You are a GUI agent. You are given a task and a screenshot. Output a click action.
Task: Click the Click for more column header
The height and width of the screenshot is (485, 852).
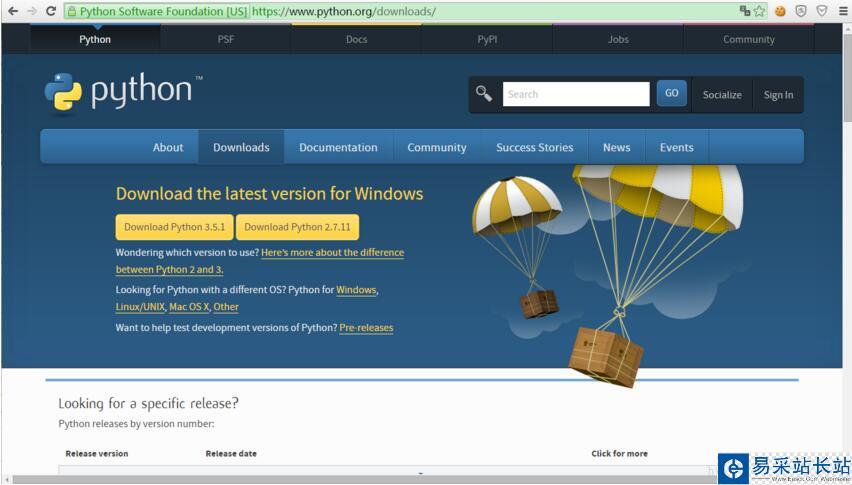click(619, 453)
